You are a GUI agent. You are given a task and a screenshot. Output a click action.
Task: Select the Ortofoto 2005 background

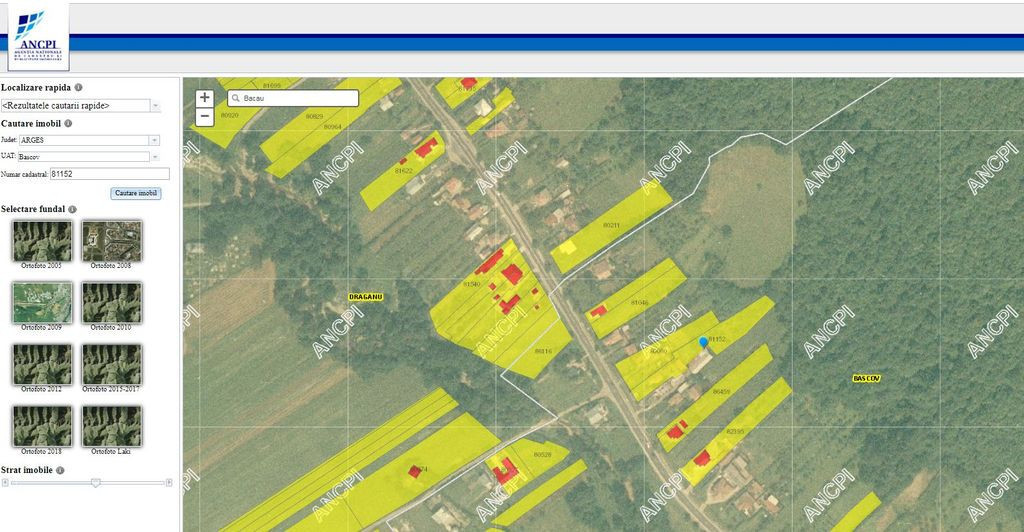click(x=41, y=241)
